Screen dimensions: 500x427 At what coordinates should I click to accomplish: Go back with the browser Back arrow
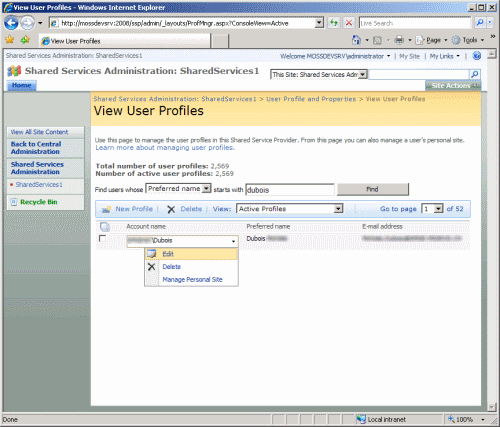point(11,23)
